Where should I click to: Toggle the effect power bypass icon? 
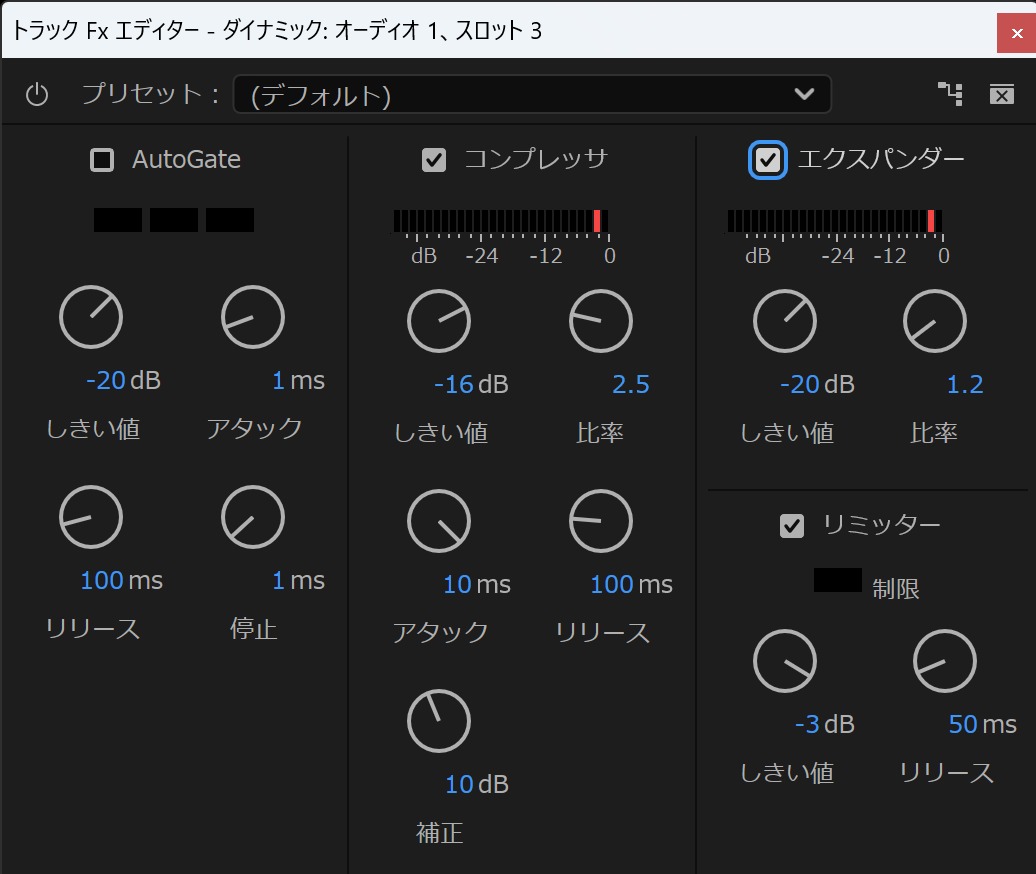tap(37, 94)
